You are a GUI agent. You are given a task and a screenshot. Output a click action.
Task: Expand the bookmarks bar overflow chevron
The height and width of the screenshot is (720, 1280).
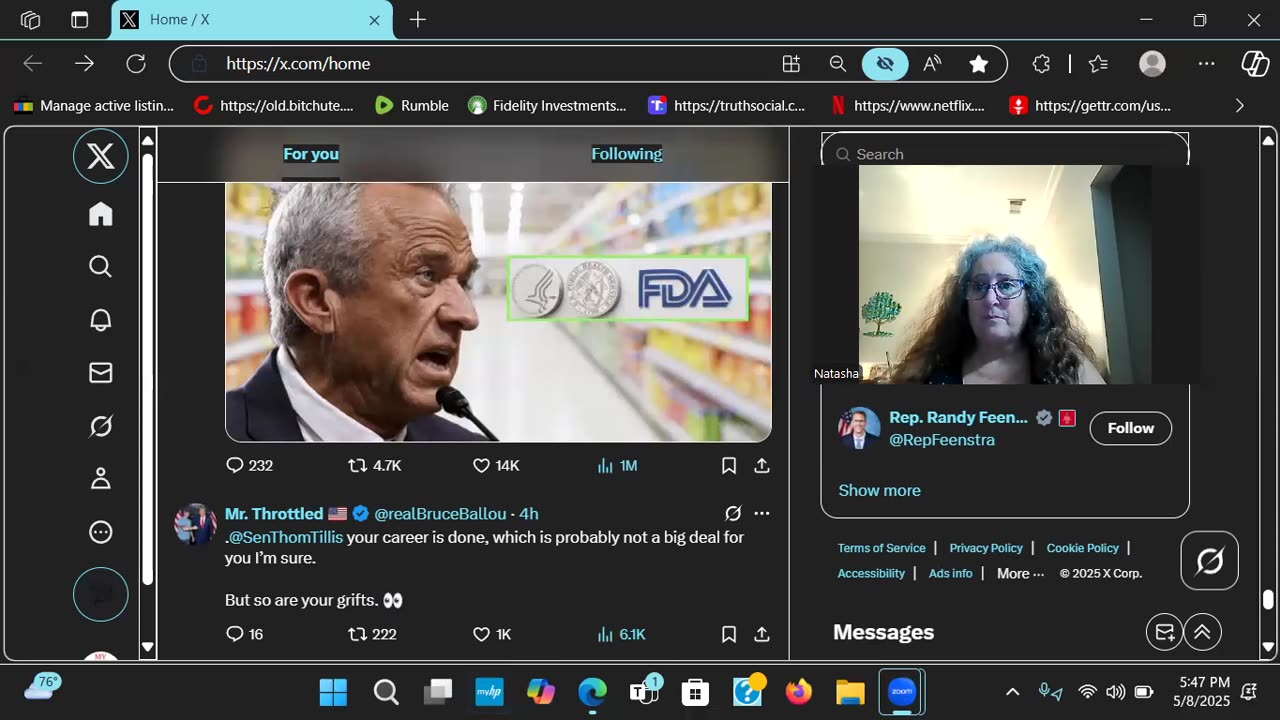point(1240,105)
